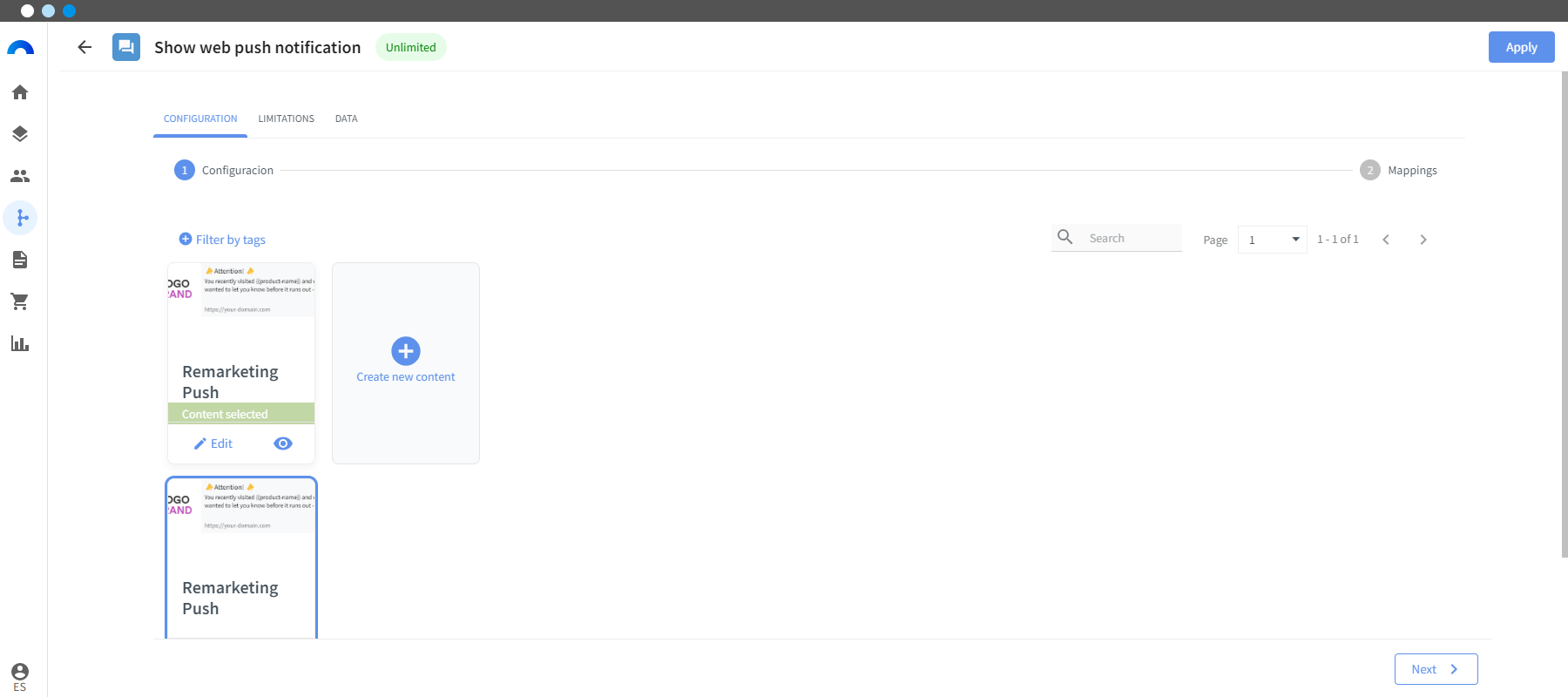Click the Unlimited badge
Image resolution: width=1568 pixels, height=697 pixels.
click(411, 47)
